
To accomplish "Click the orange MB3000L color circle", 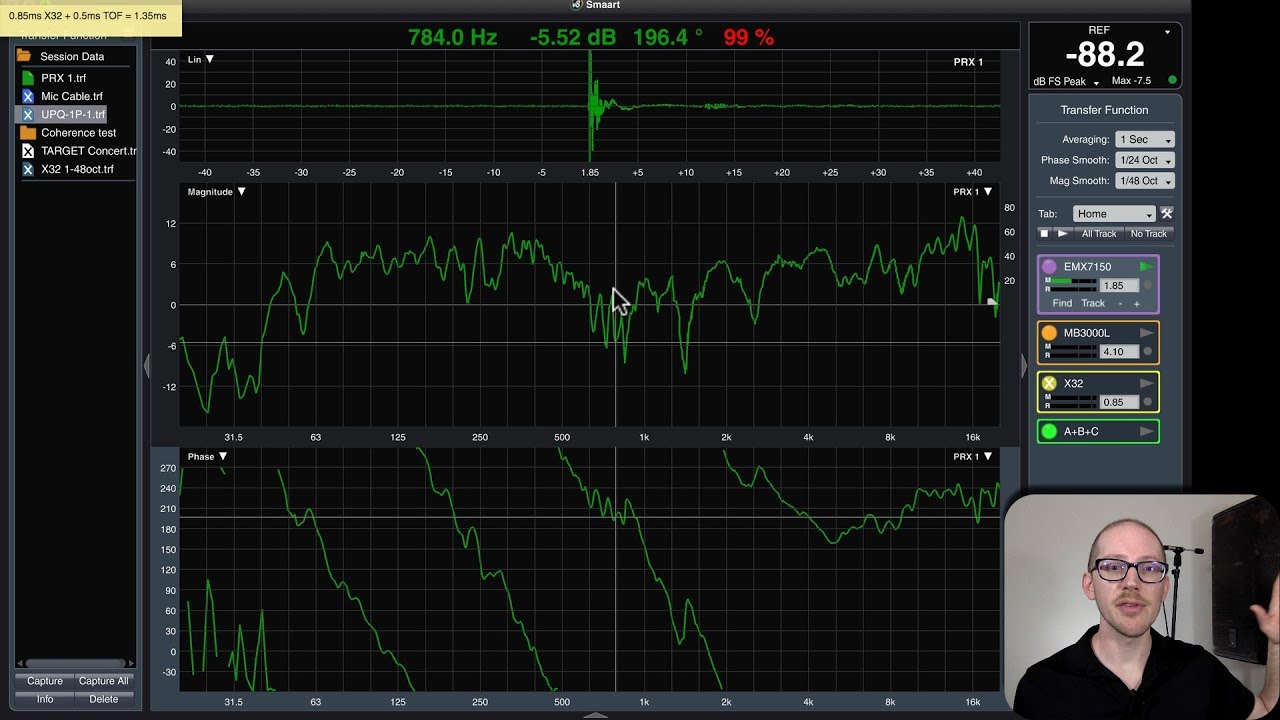I will click(1049, 333).
